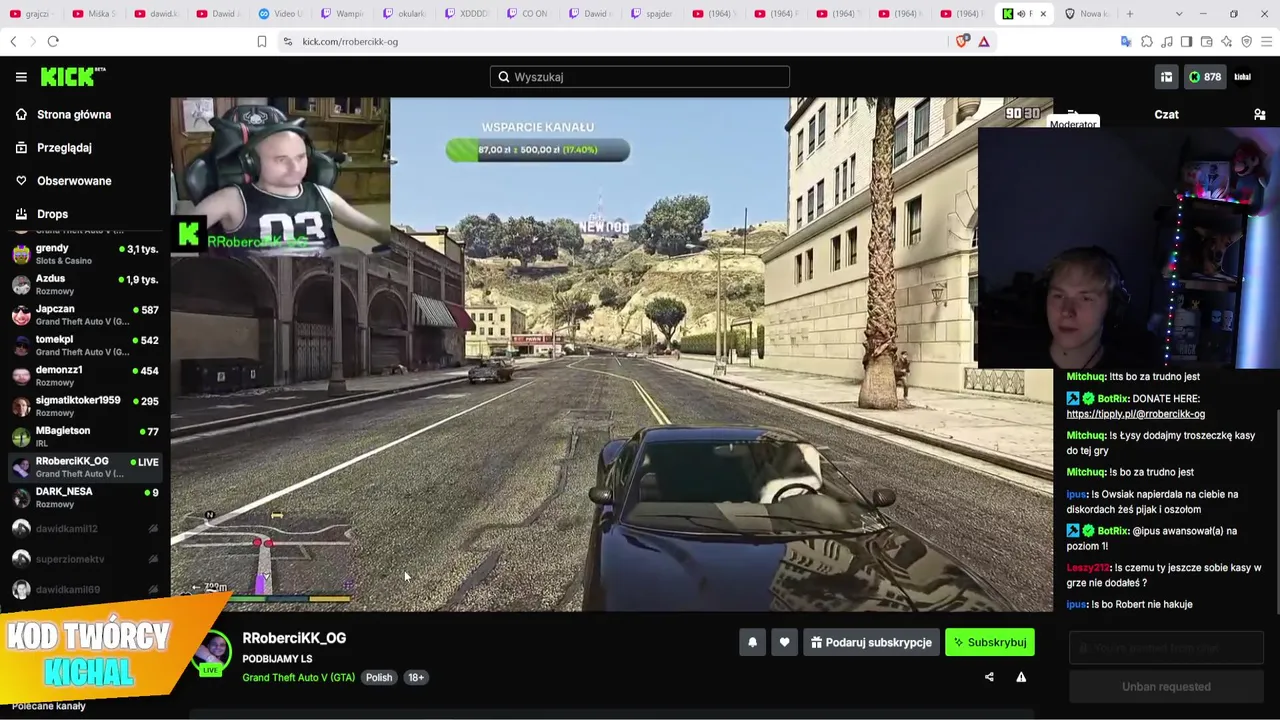
Task: Open the notification bell for RRoberciKK_OG
Action: pos(753,642)
